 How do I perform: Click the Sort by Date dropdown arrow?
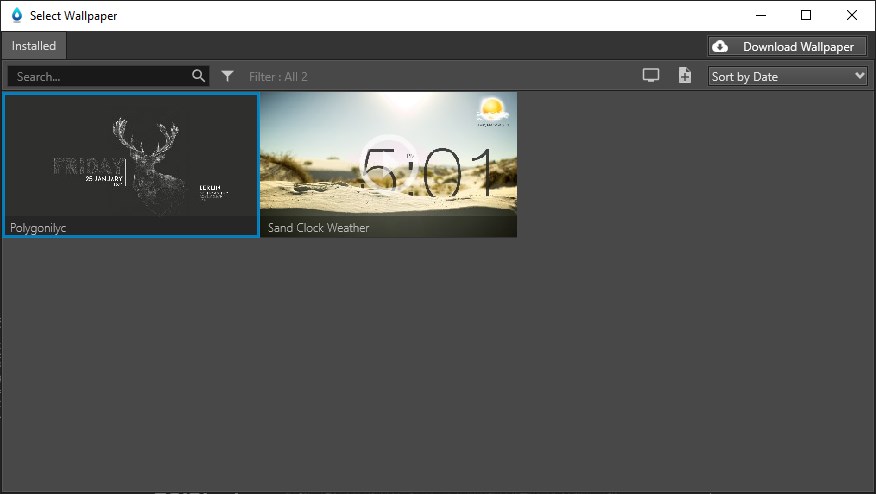click(859, 76)
